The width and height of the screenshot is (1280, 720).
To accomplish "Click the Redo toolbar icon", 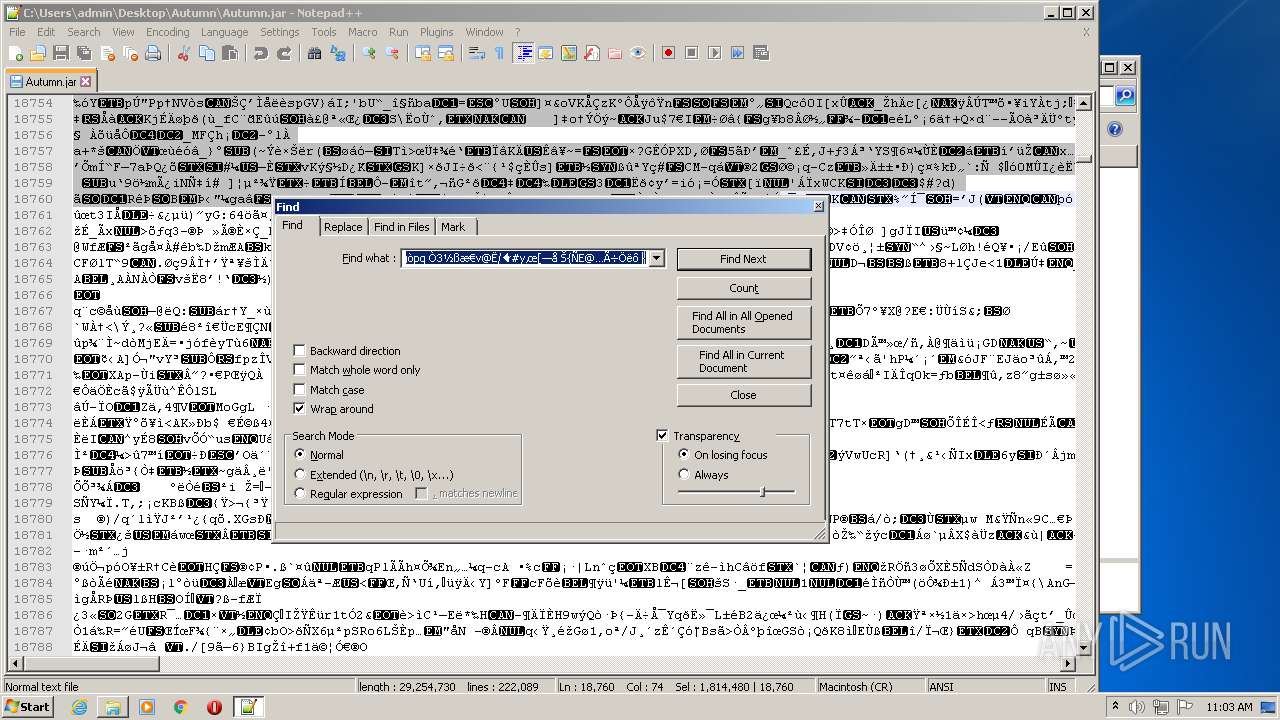I will tap(283, 53).
